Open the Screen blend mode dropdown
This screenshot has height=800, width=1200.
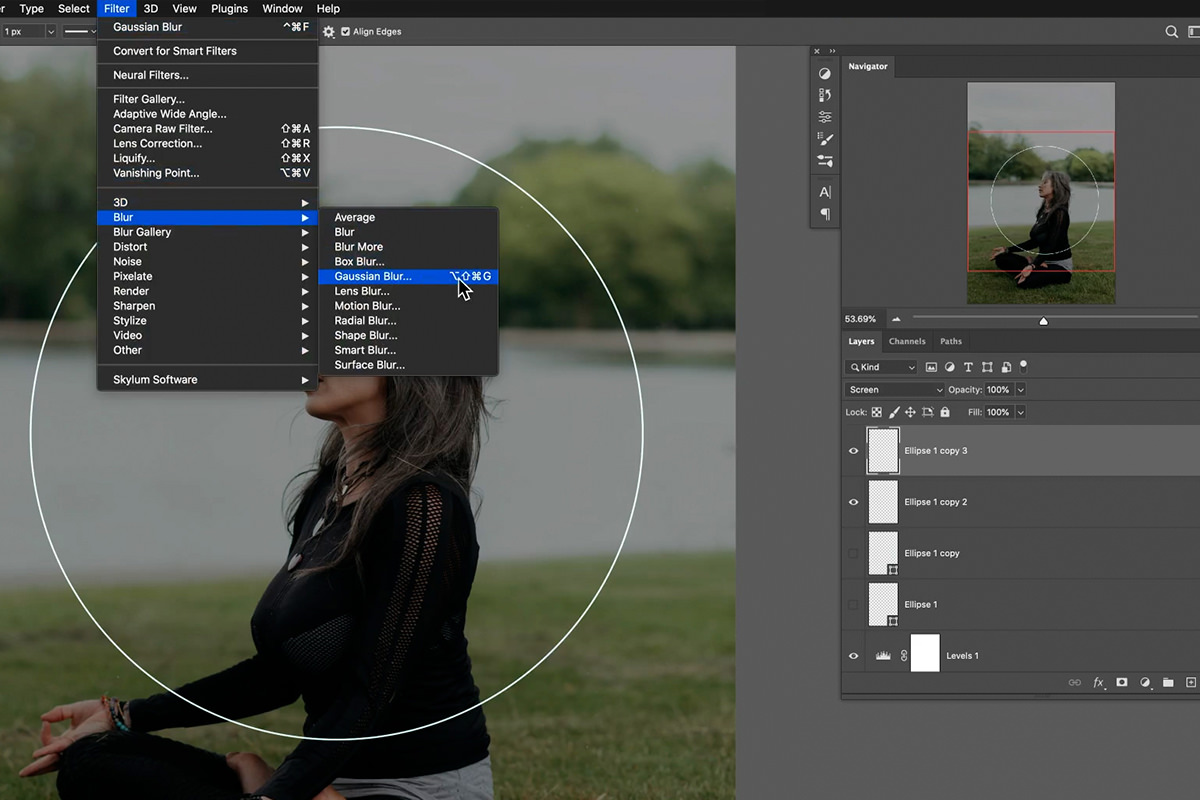[x=894, y=390]
